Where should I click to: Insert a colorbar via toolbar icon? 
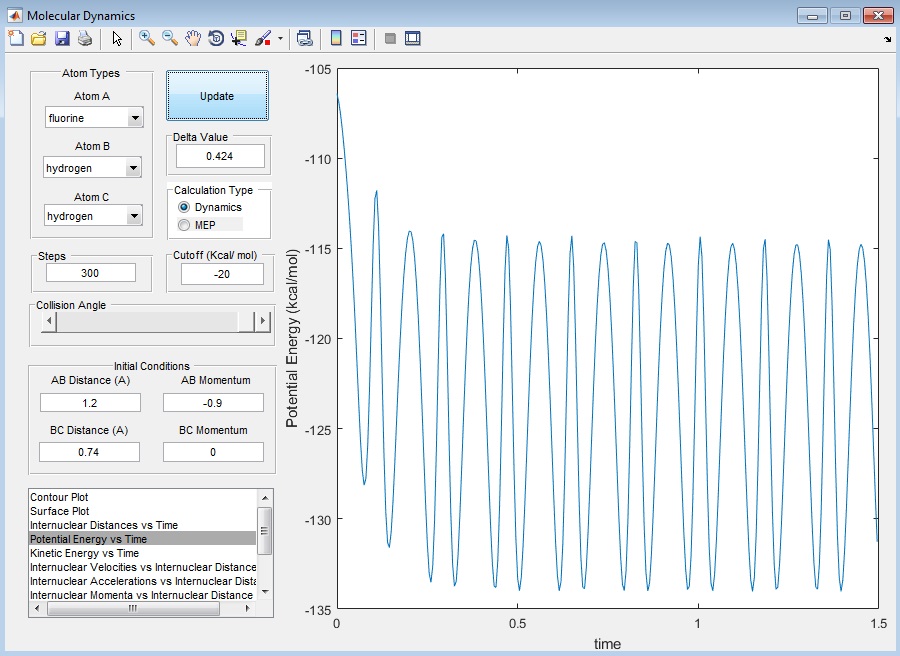tap(336, 38)
